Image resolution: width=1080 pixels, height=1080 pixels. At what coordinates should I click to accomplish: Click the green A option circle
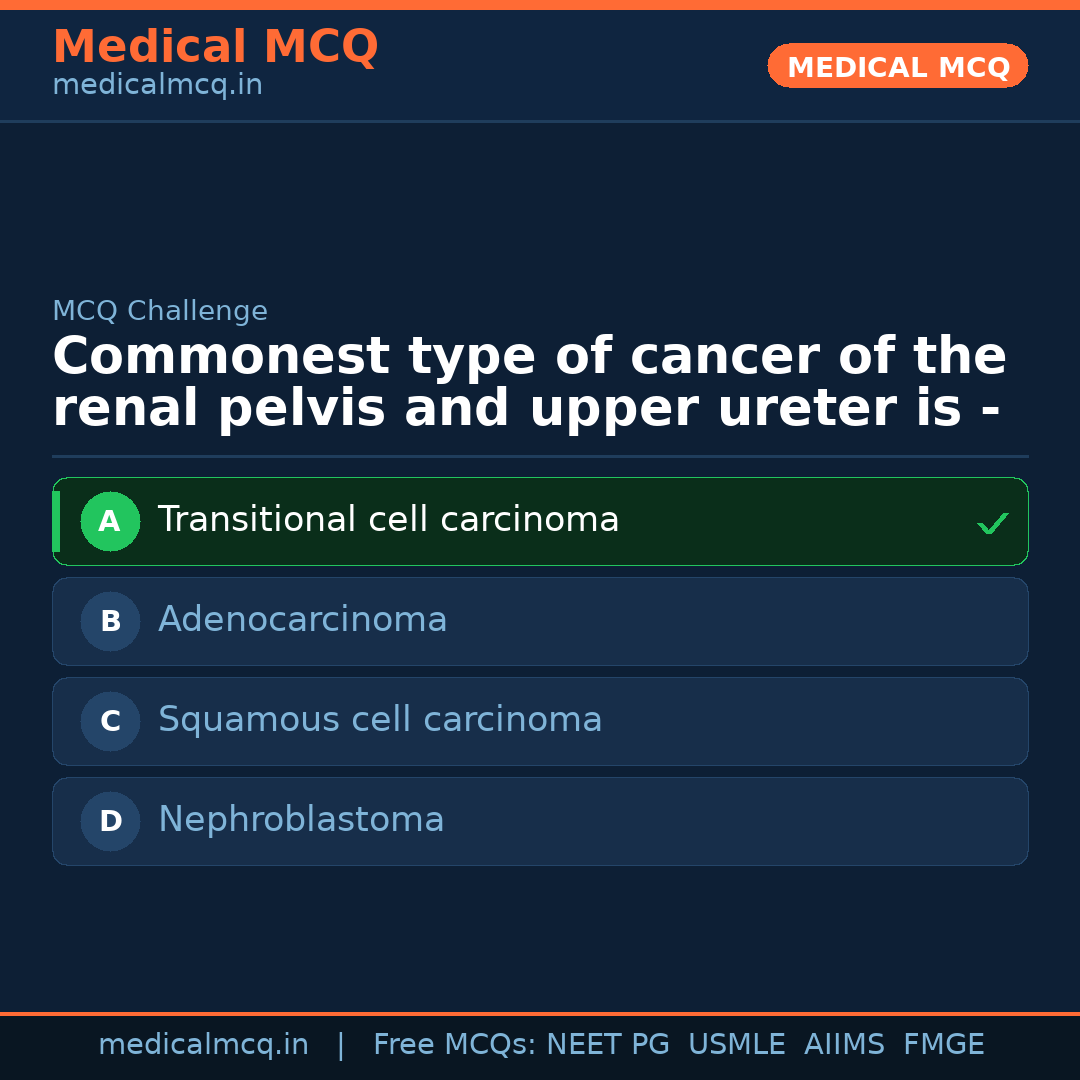(x=110, y=521)
